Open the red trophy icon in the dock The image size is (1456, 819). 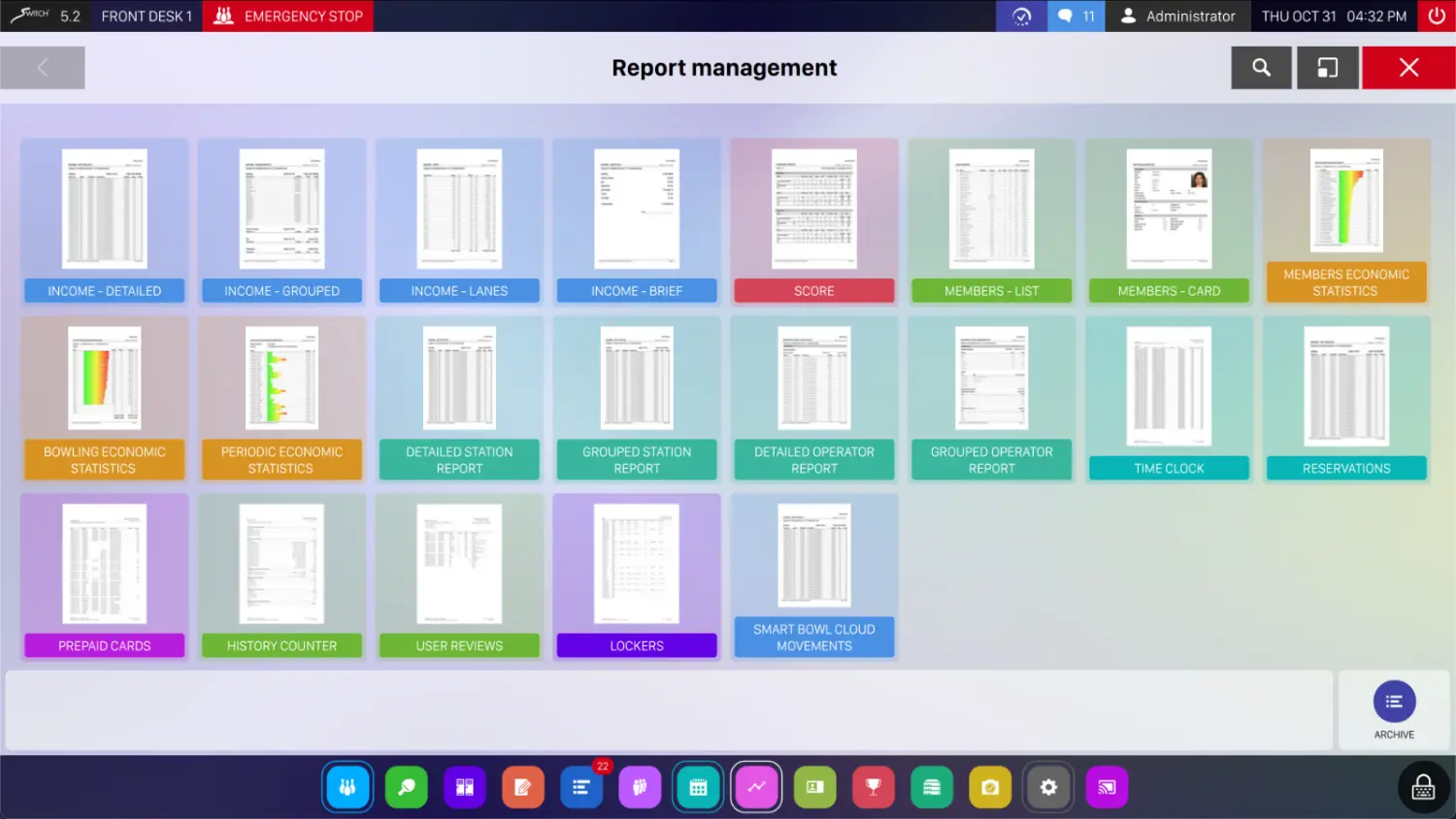tap(874, 787)
